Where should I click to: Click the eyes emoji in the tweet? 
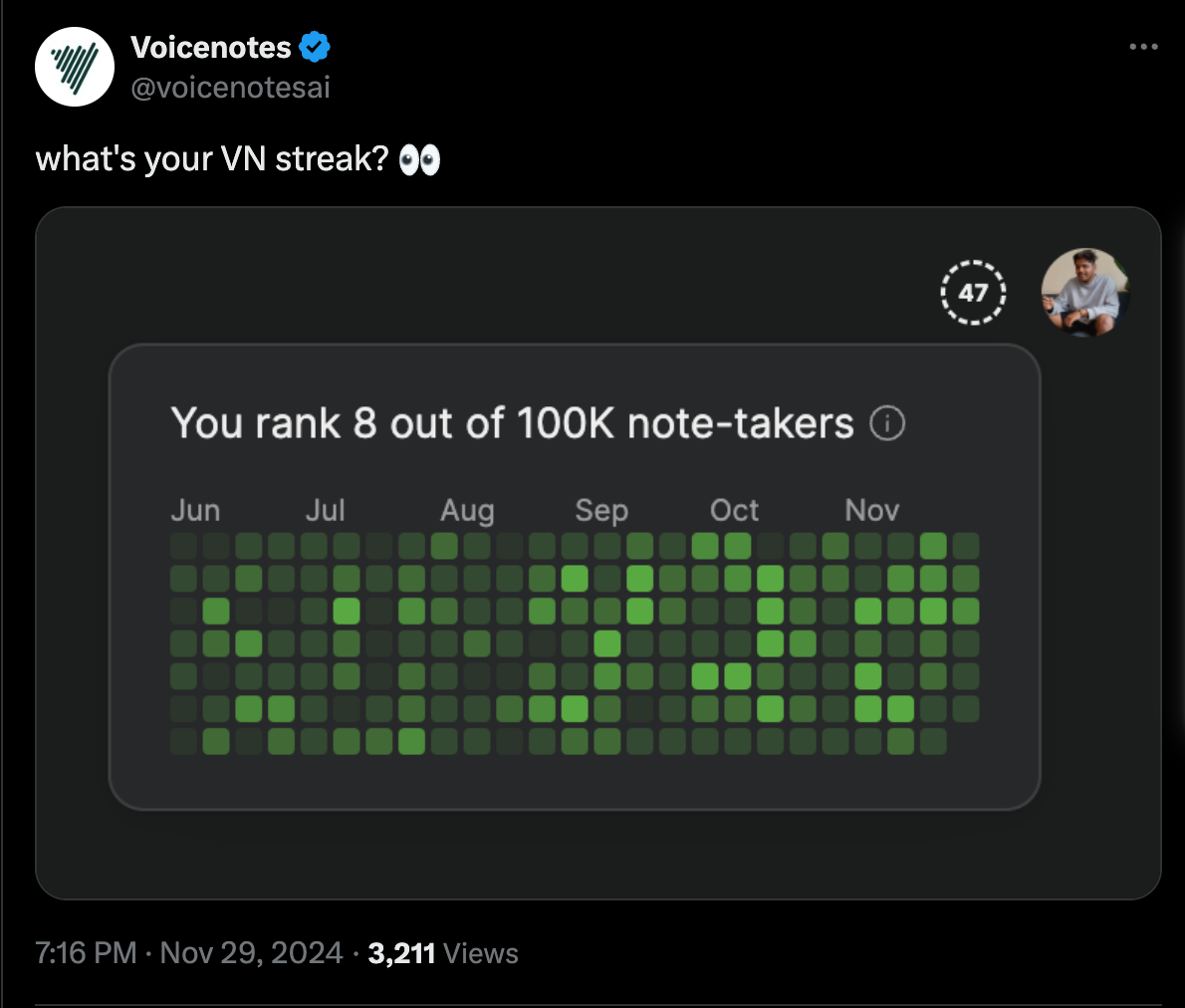[419, 159]
